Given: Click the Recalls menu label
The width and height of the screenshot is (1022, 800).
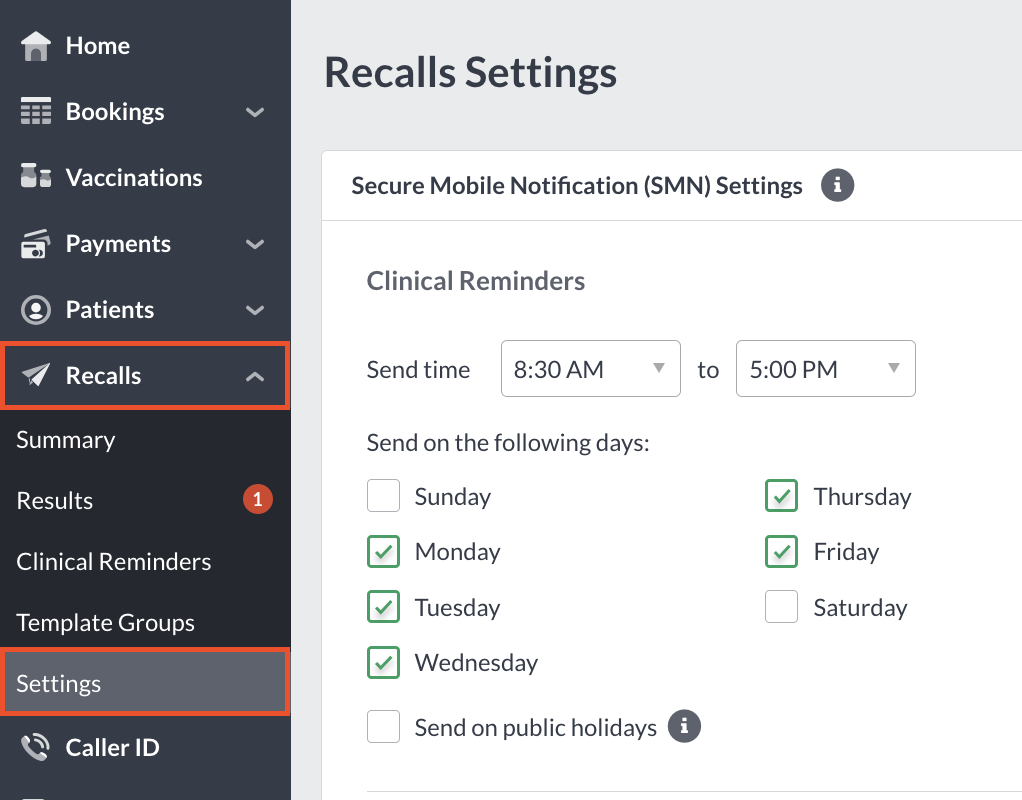Looking at the screenshot, I should coord(103,376).
